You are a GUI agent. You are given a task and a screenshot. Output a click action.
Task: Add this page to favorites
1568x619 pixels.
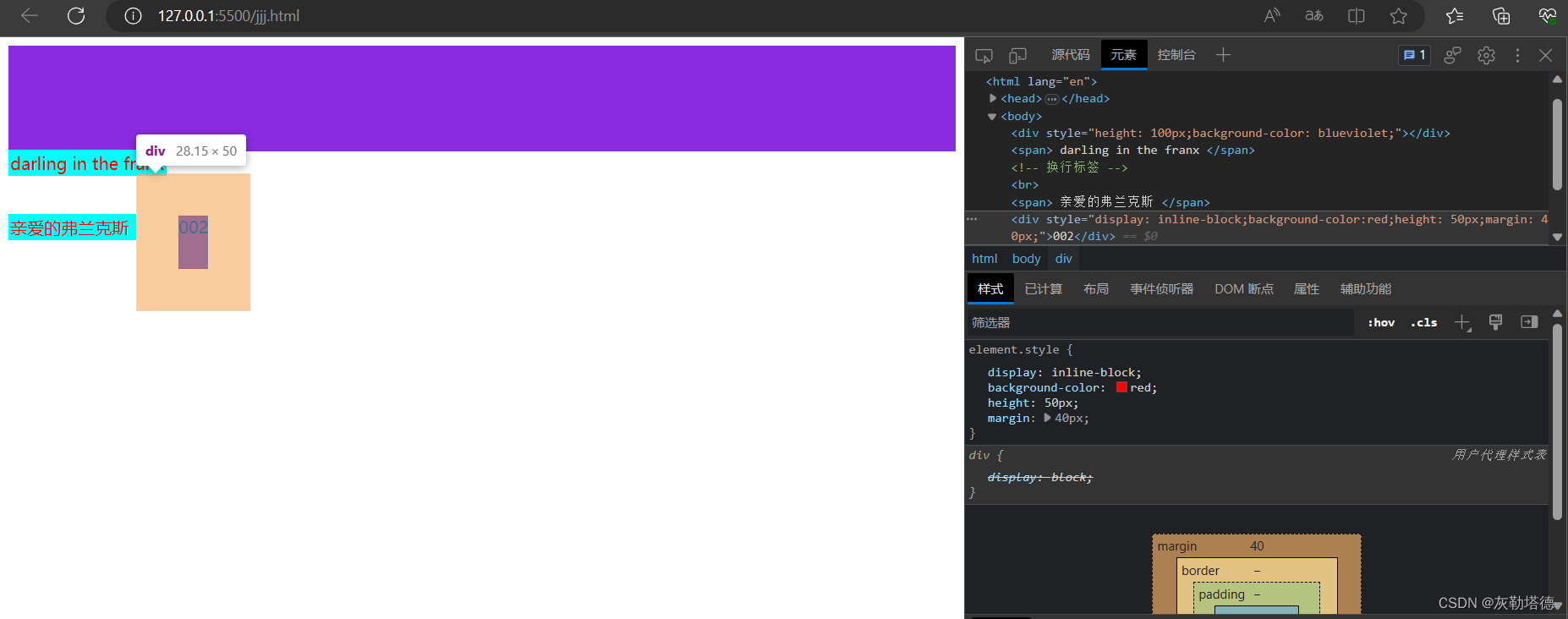point(1399,16)
